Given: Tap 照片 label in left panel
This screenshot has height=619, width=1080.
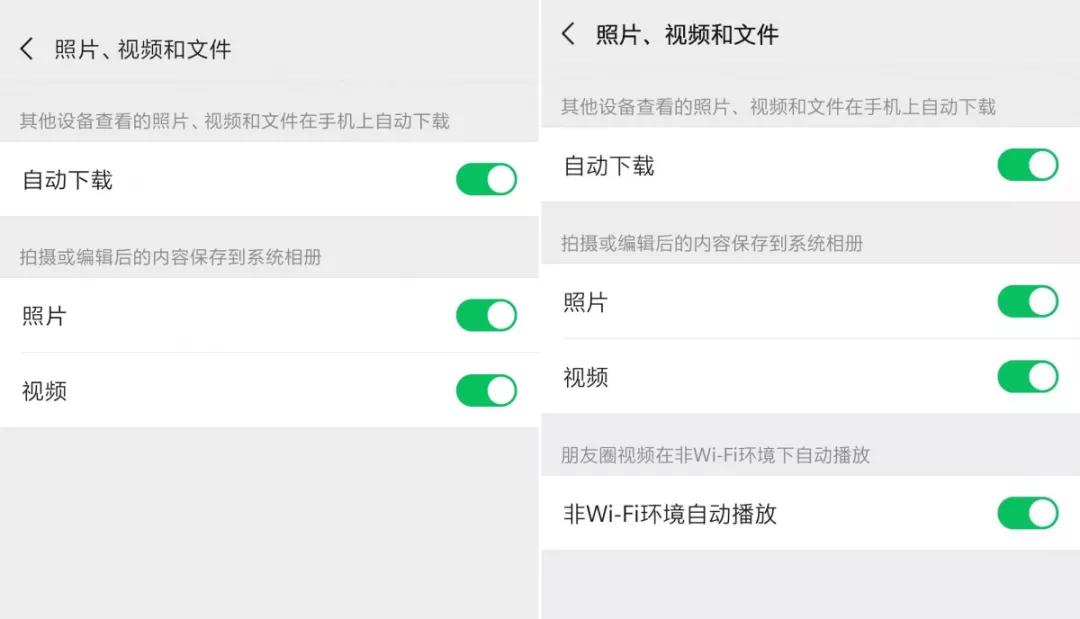Looking at the screenshot, I should point(44,316).
